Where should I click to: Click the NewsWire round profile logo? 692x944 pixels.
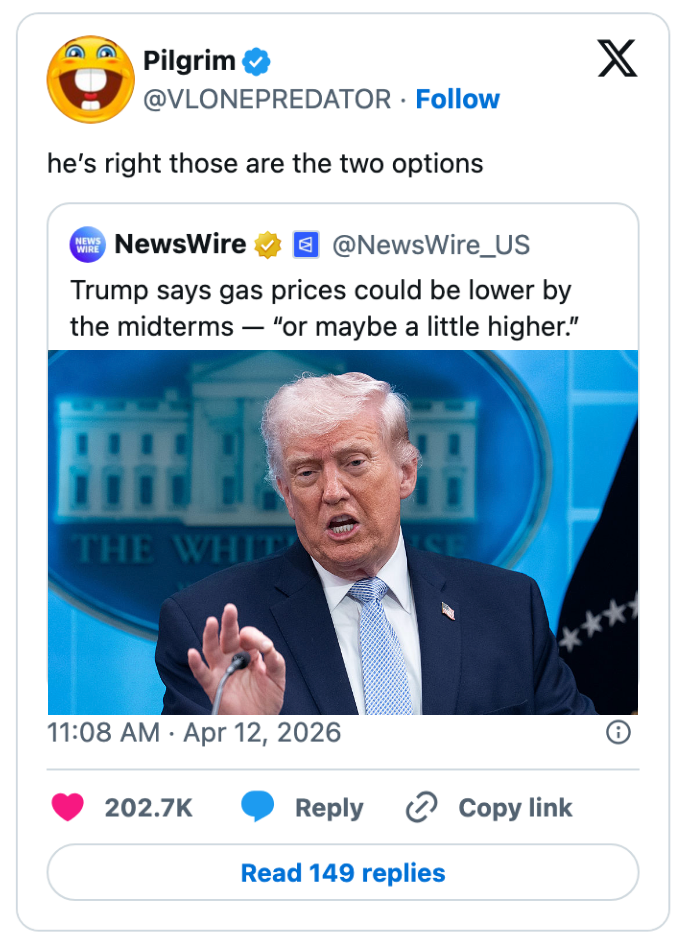coord(88,244)
